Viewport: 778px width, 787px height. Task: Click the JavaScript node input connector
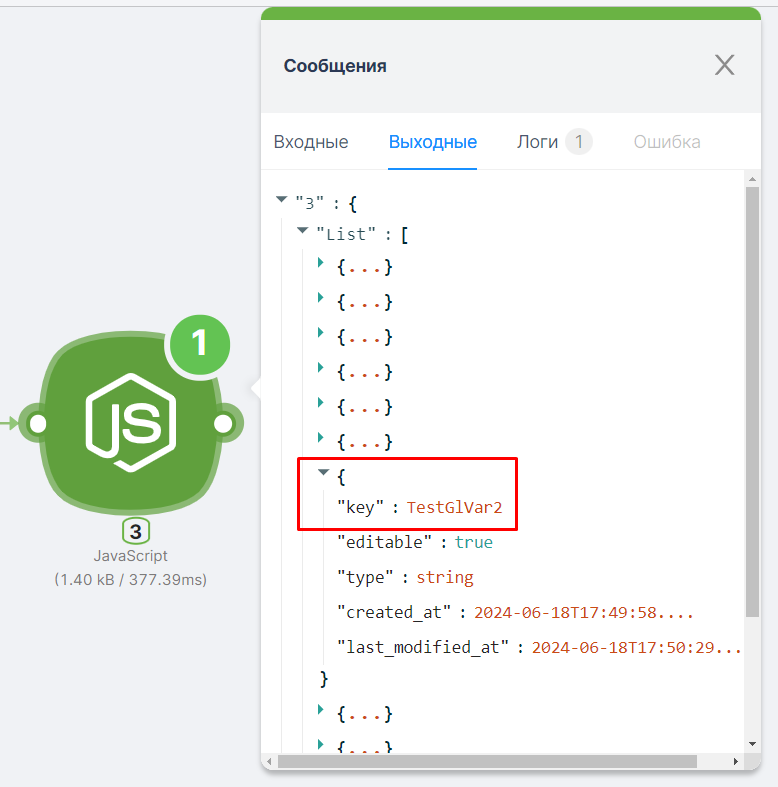[x=38, y=424]
